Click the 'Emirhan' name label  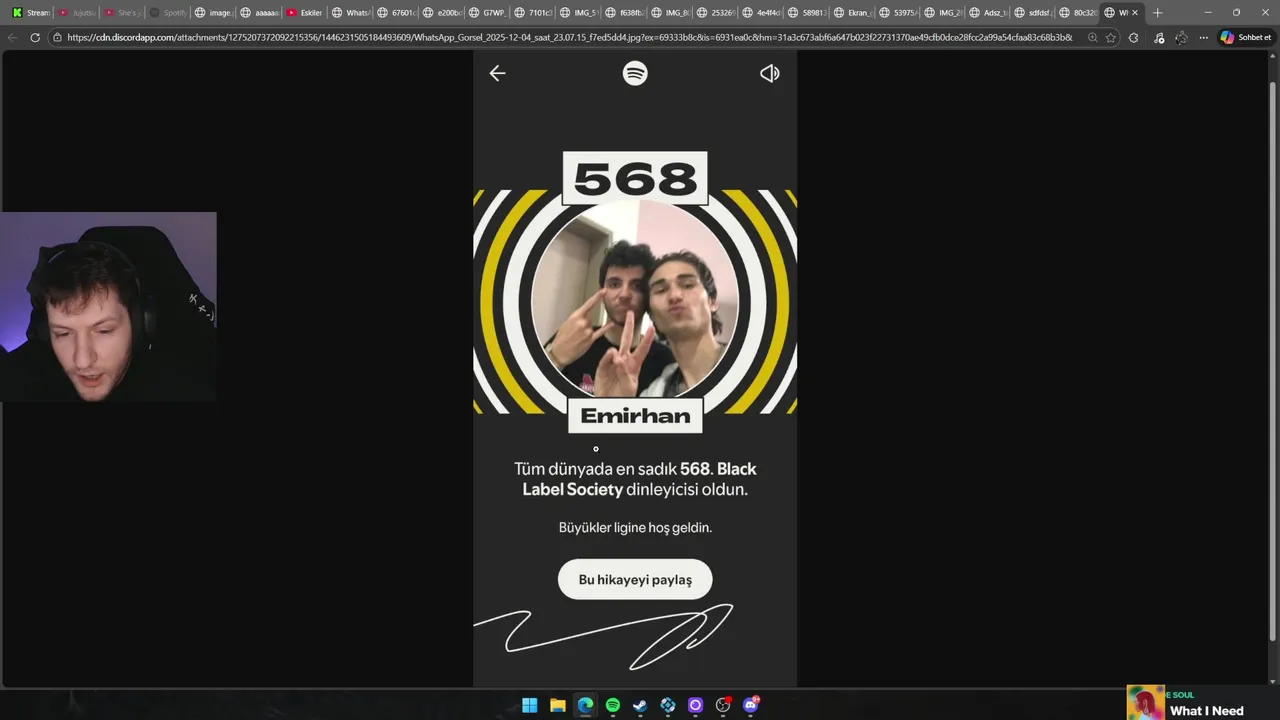pos(635,416)
